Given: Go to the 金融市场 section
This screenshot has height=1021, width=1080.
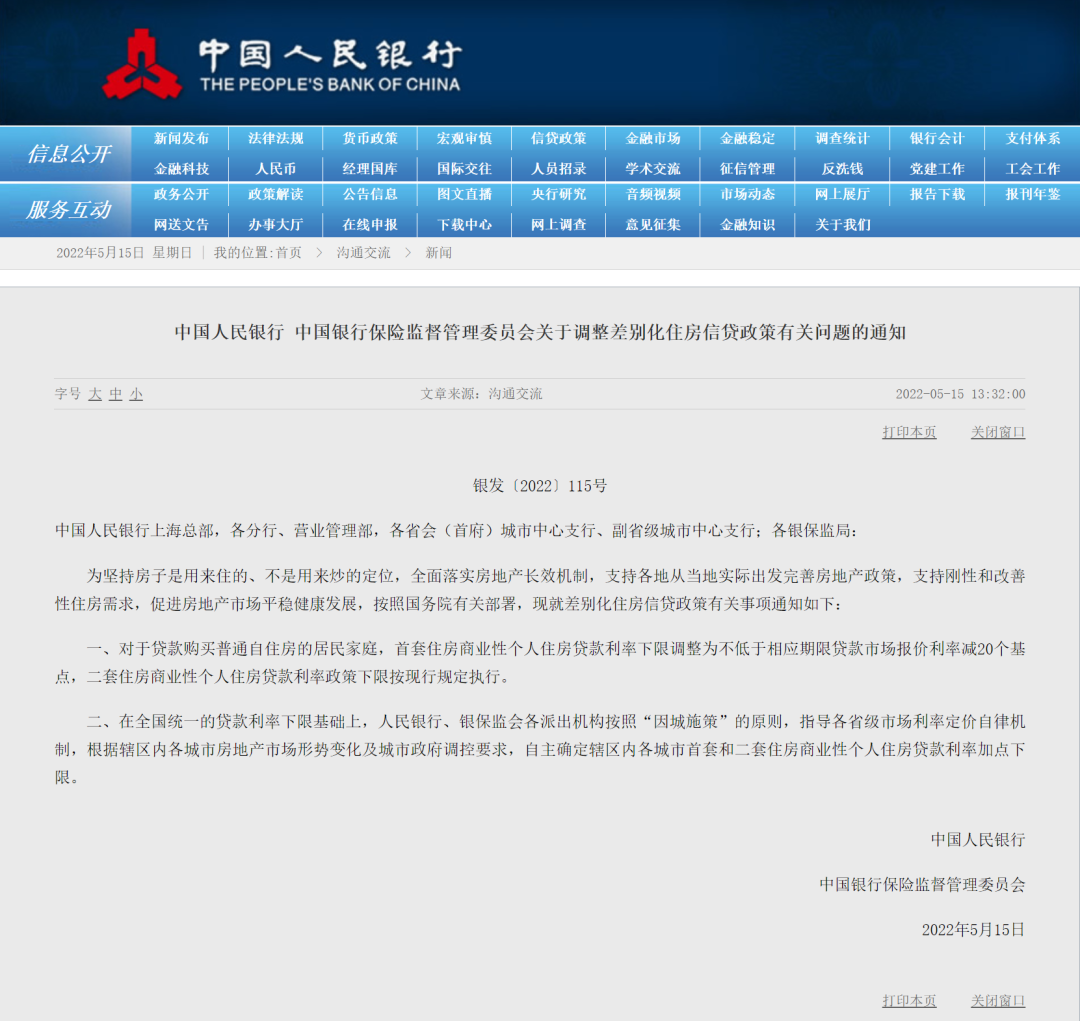Looking at the screenshot, I should pyautogui.click(x=653, y=138).
